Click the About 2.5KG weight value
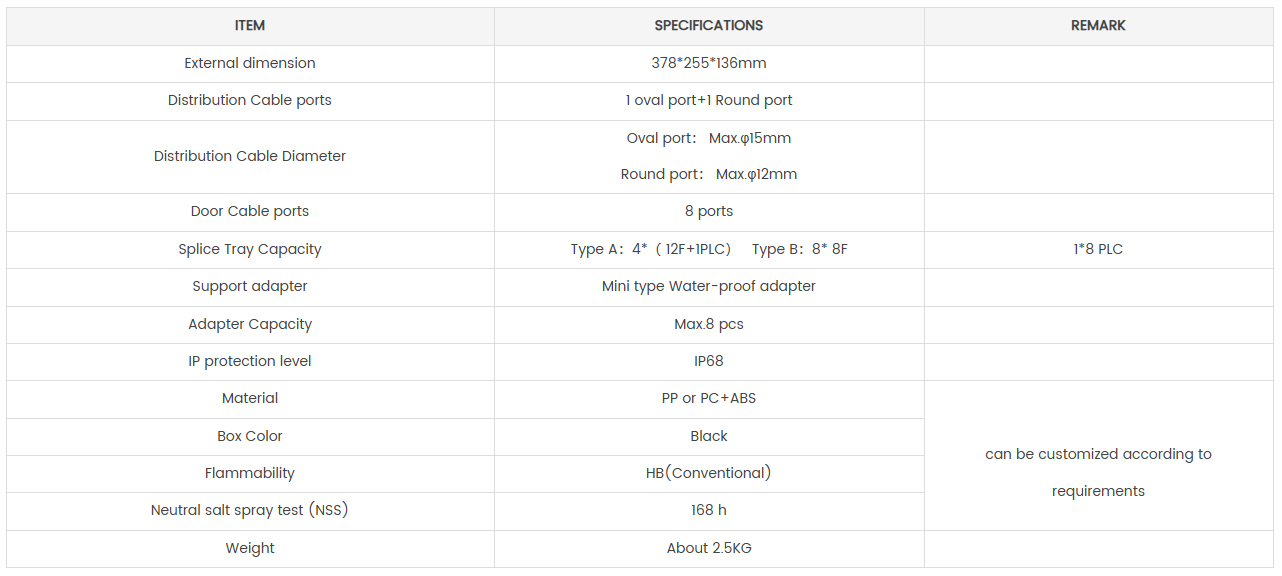The height and width of the screenshot is (576, 1282). pos(709,548)
